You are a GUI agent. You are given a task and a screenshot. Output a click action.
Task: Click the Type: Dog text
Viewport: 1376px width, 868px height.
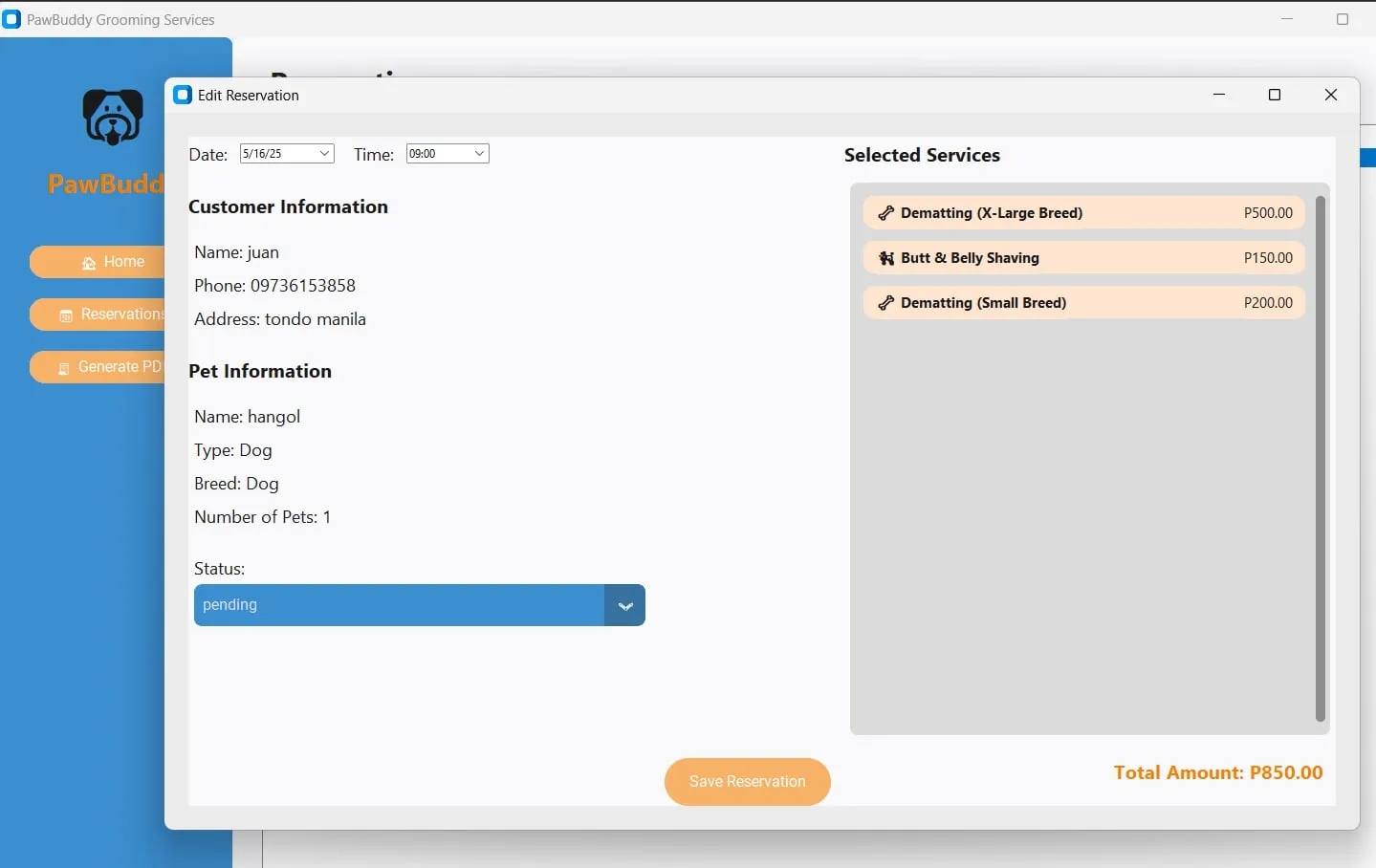[x=233, y=450]
